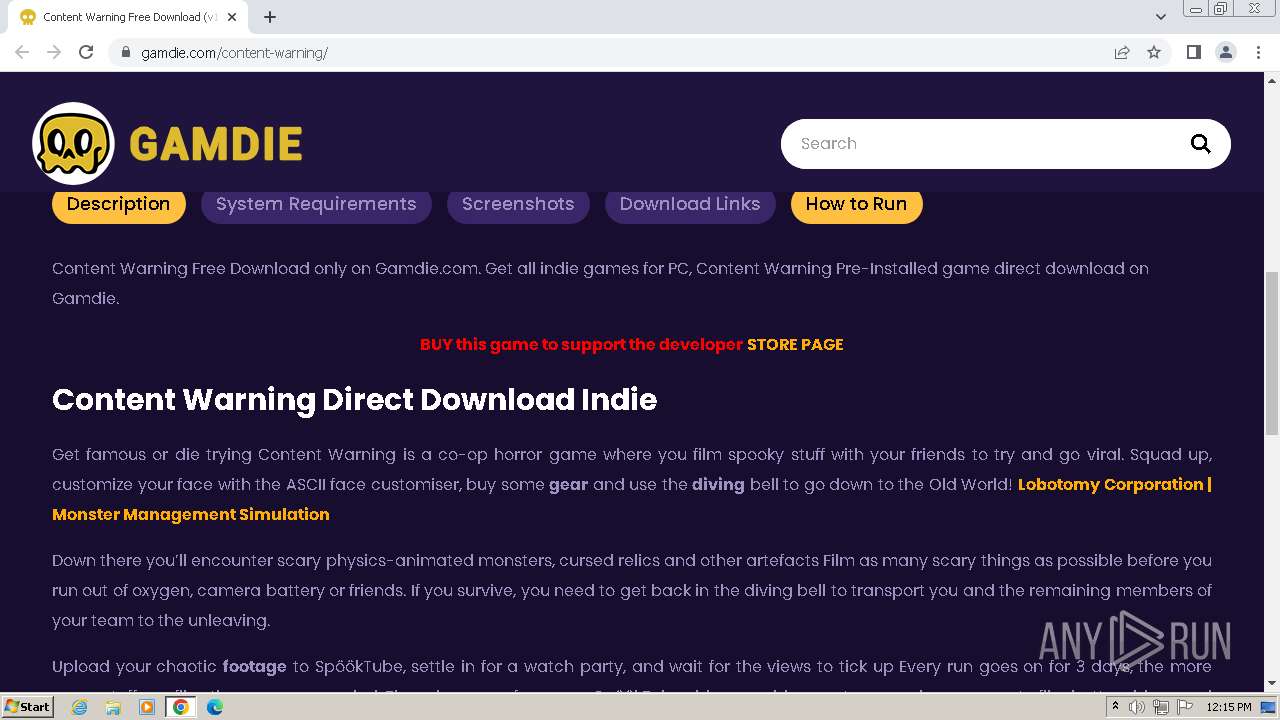Click the bold 'footage' keyword link
The image size is (1280, 720).
[254, 666]
